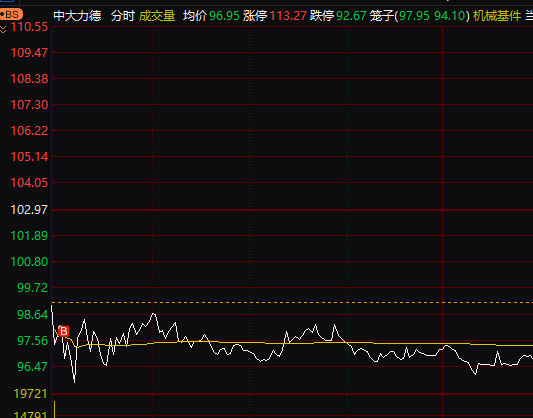
Task: Click the 98.64 price axis label
Action: pos(33,315)
